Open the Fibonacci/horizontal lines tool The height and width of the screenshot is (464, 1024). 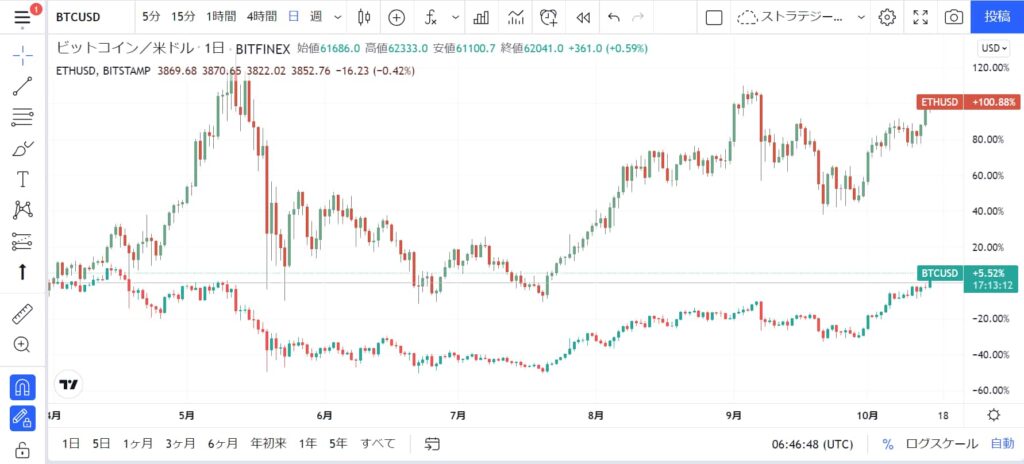pyautogui.click(x=22, y=118)
